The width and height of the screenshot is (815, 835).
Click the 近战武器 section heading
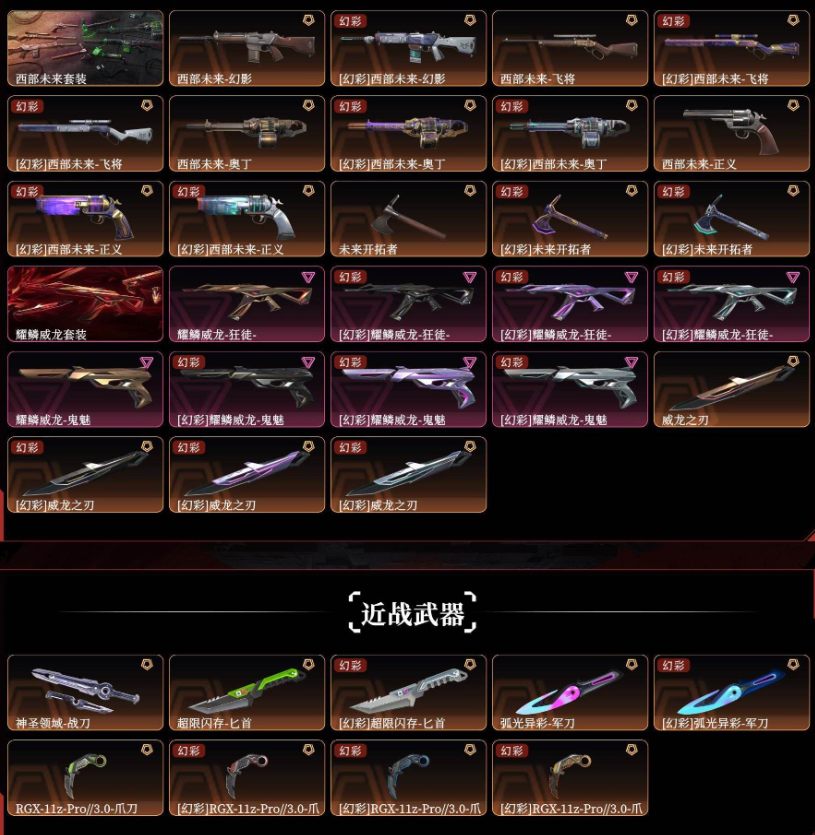[412, 613]
